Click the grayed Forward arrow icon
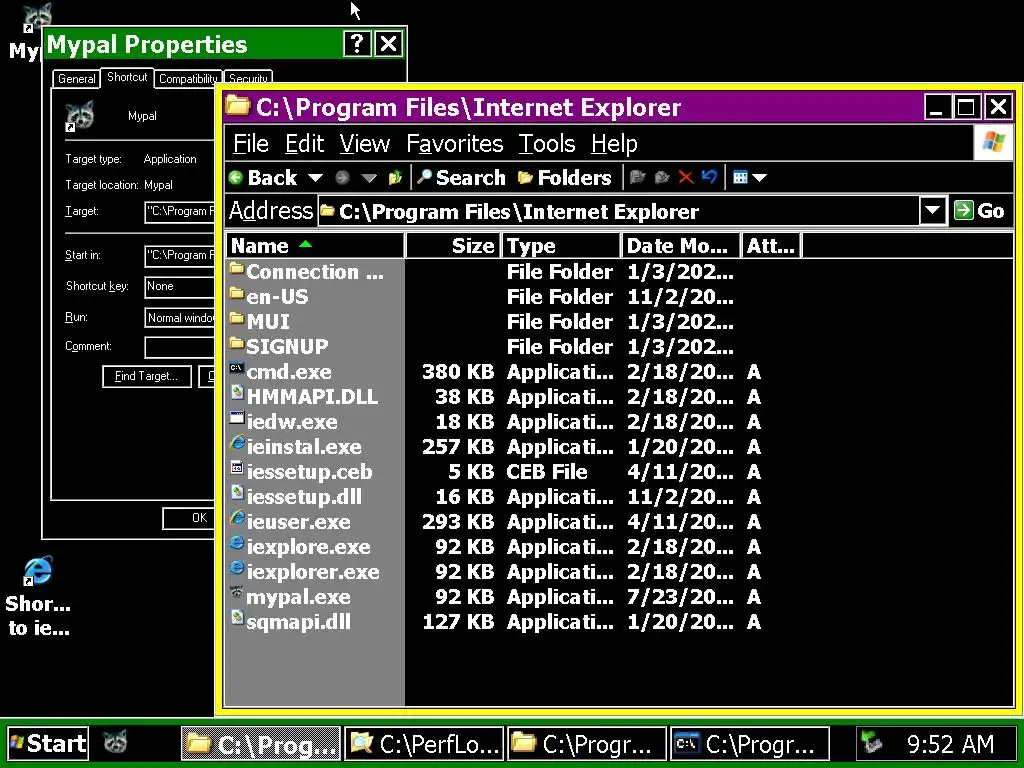The height and width of the screenshot is (768, 1024). 342,178
